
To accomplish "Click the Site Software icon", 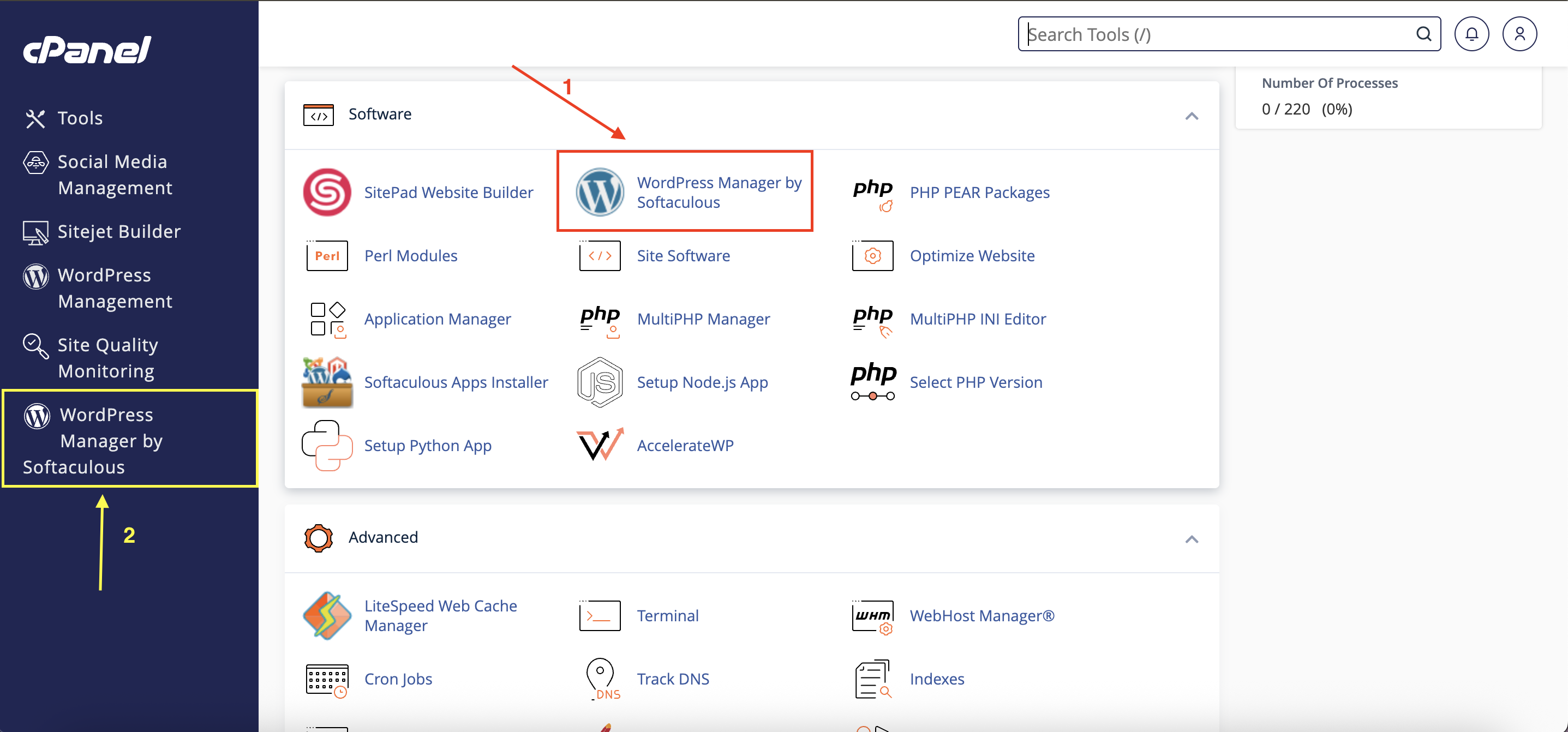I will (600, 256).
